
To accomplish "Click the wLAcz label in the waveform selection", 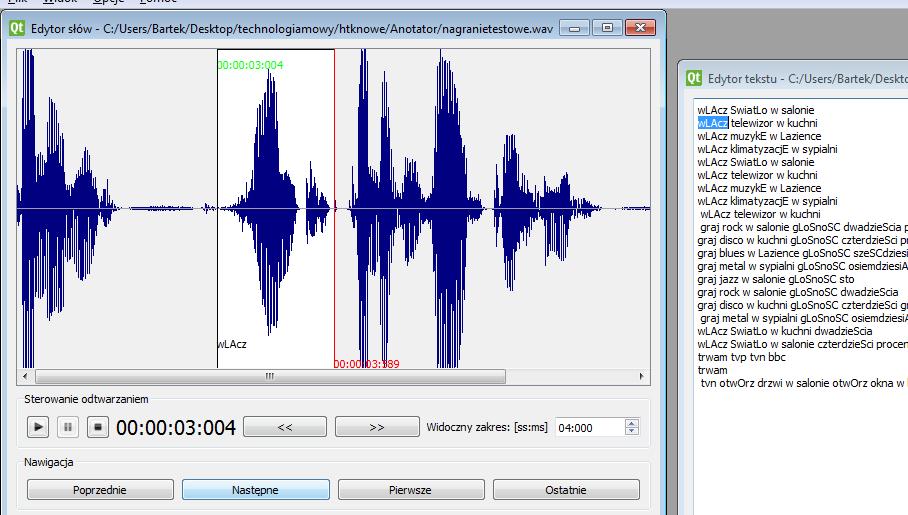I will [232, 344].
